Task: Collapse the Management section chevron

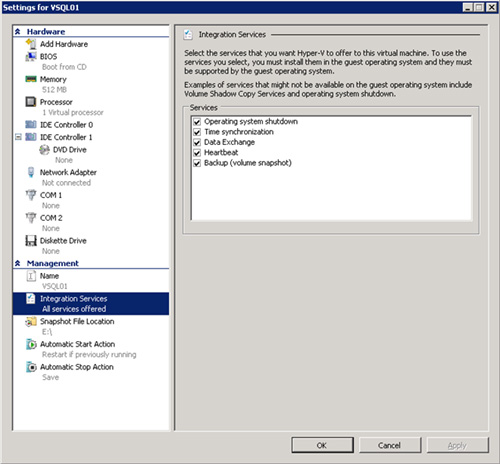Action: pyautogui.click(x=18, y=263)
